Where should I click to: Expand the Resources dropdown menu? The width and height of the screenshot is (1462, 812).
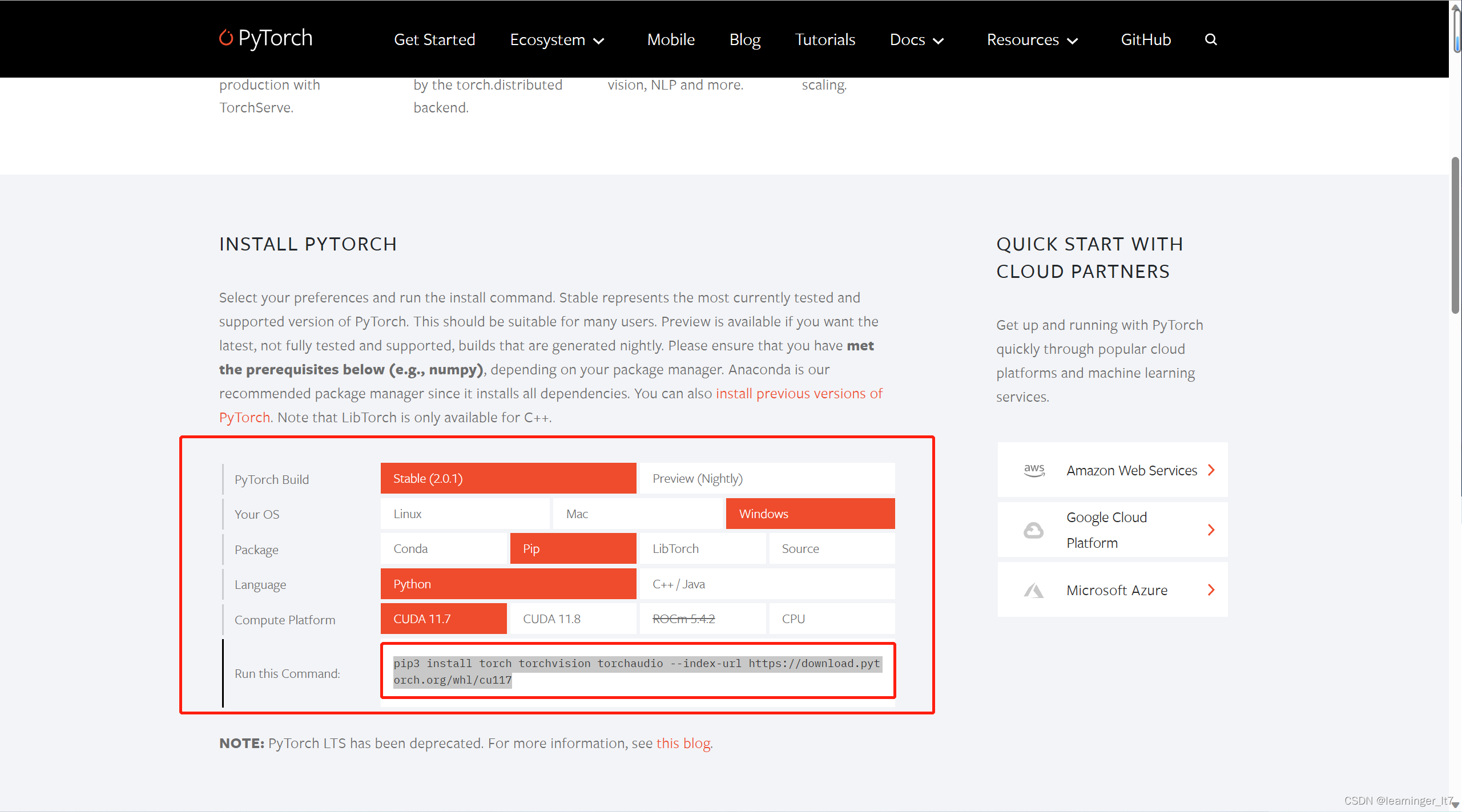click(1032, 40)
